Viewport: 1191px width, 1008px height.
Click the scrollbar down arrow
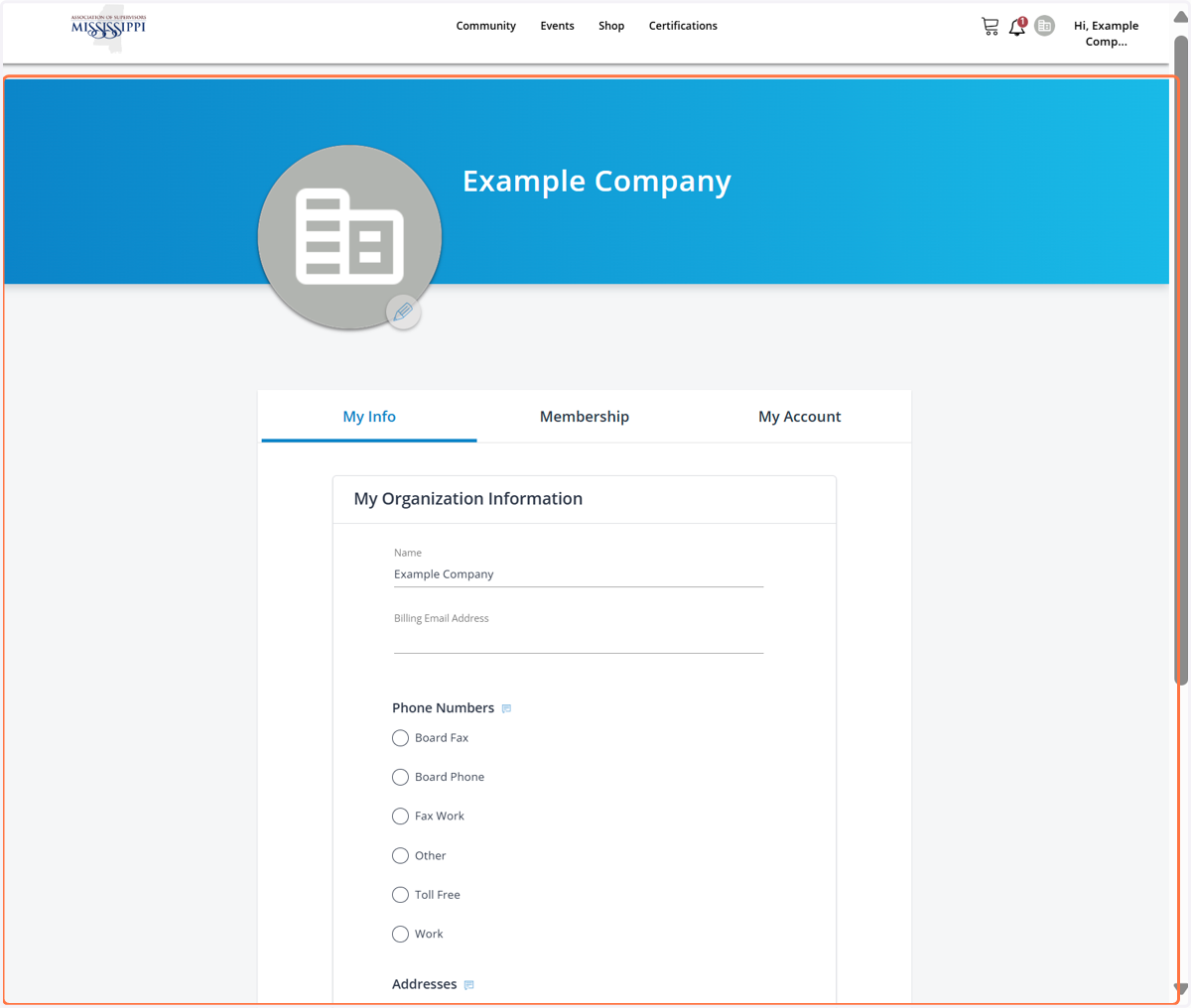1181,989
